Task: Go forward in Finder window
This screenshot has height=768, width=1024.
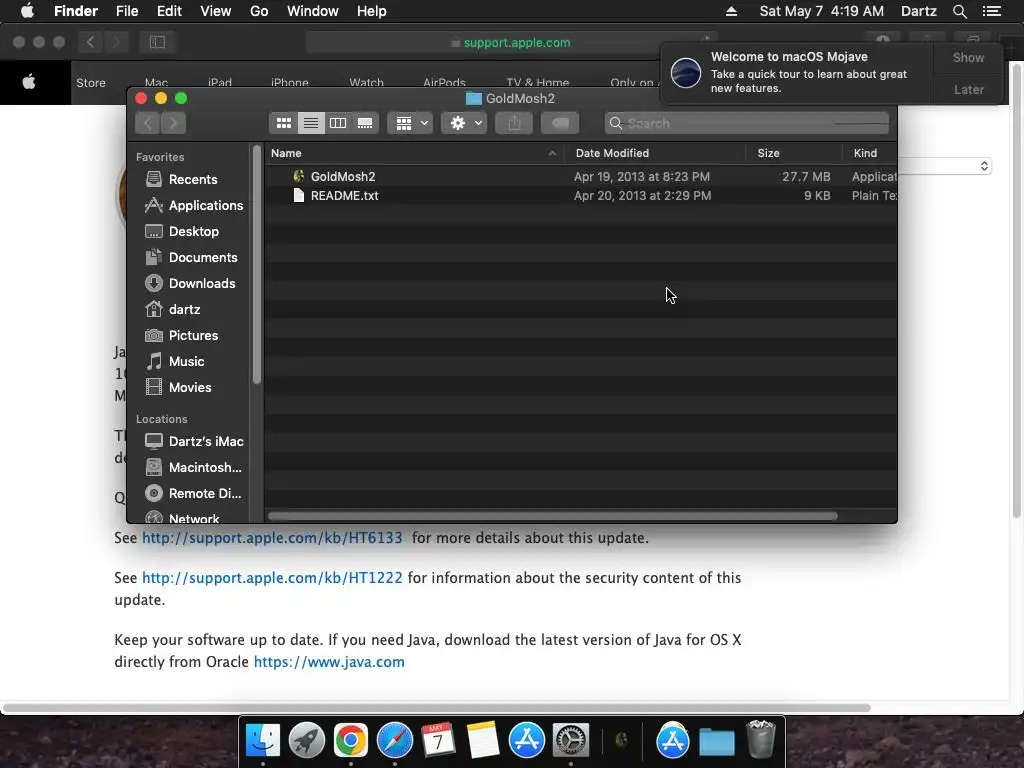Action: (174, 123)
